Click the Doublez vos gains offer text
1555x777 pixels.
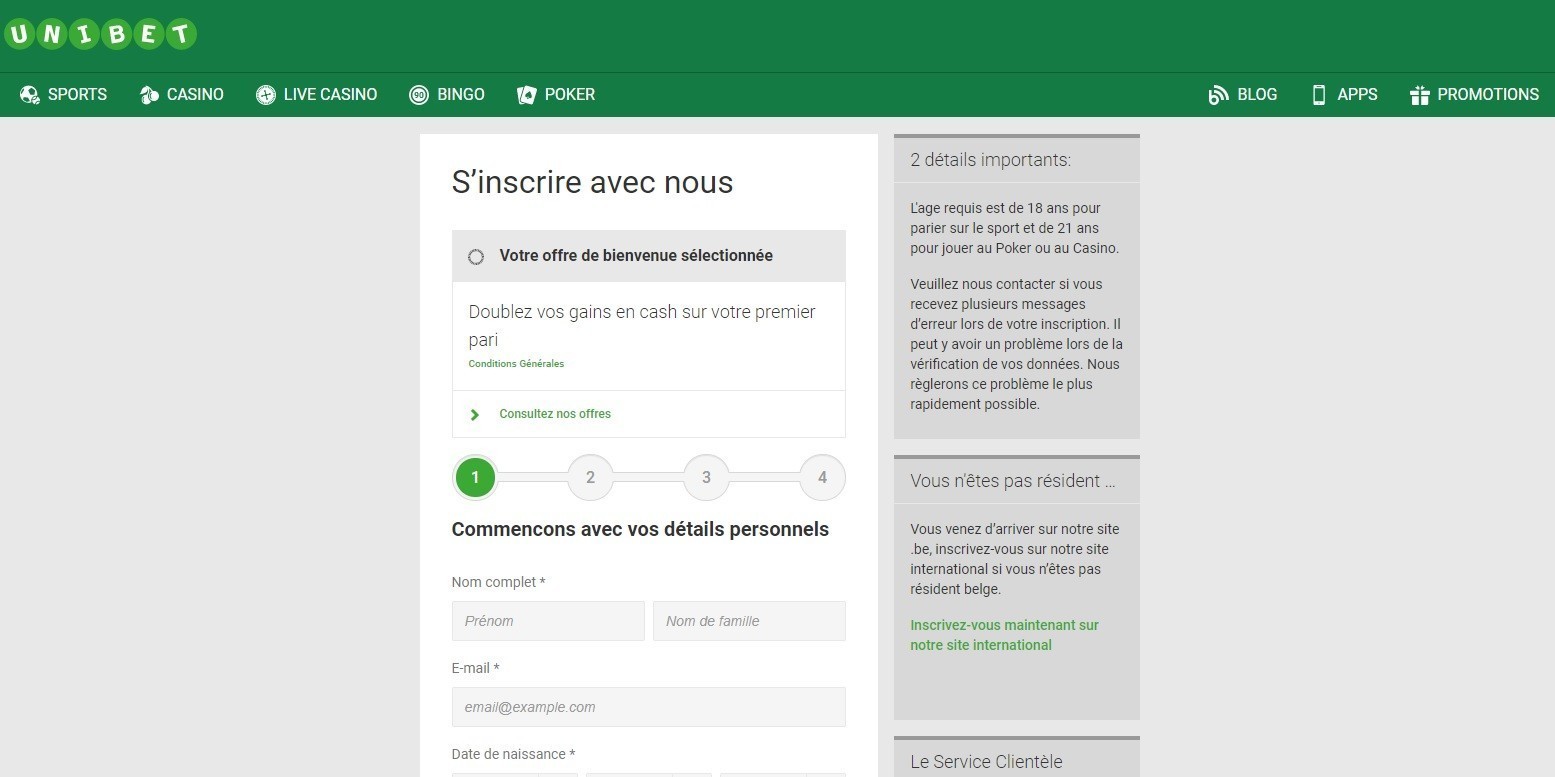point(642,326)
